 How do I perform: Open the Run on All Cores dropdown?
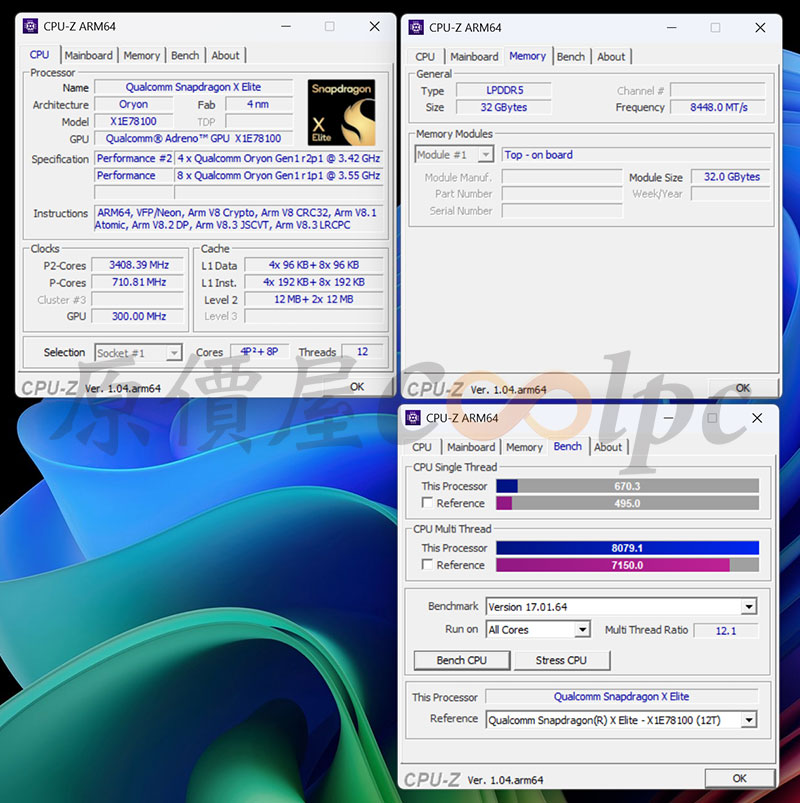coord(582,629)
